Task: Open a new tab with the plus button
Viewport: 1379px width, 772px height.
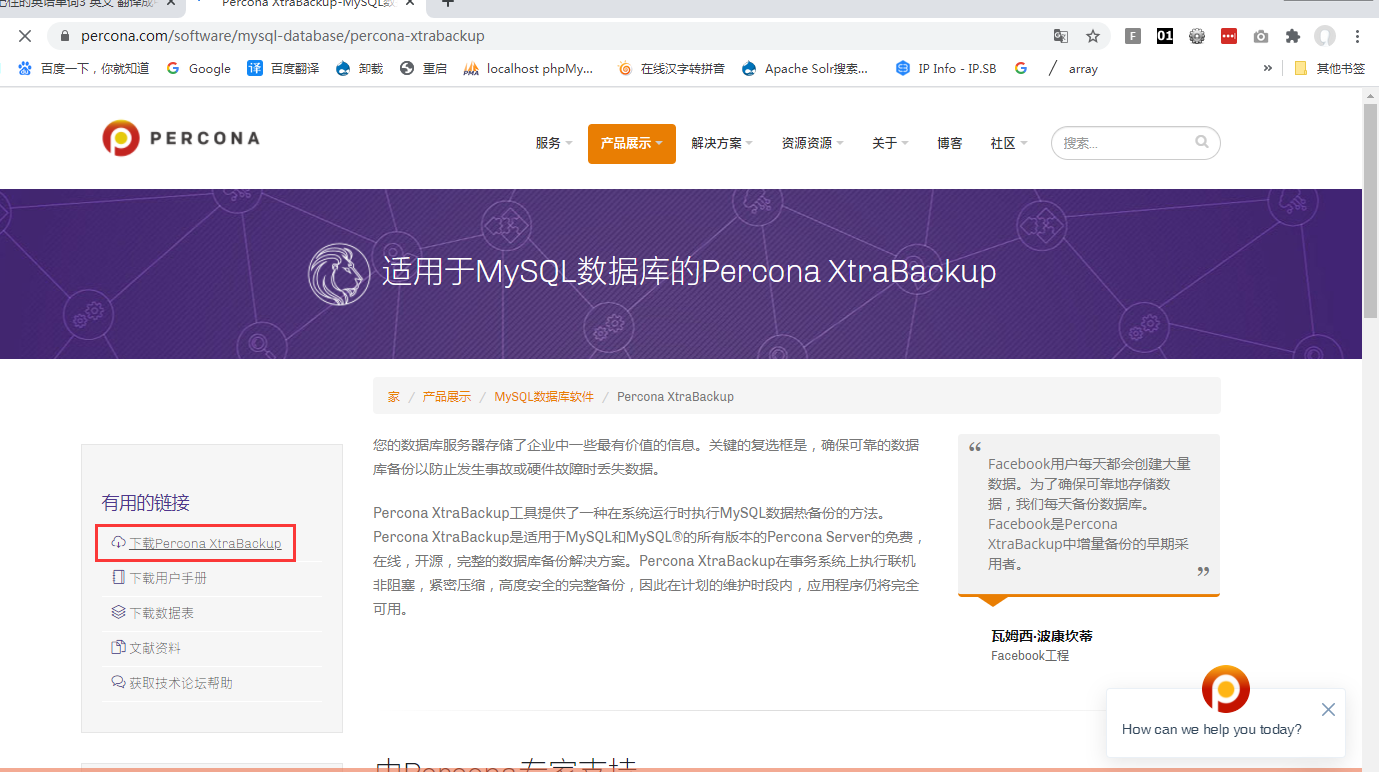Action: [x=448, y=3]
